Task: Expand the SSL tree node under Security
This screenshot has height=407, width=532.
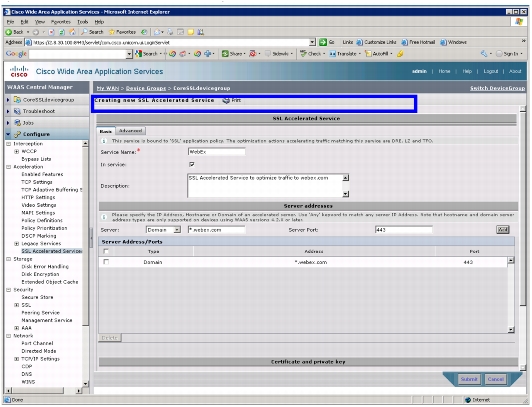Action: point(16,305)
